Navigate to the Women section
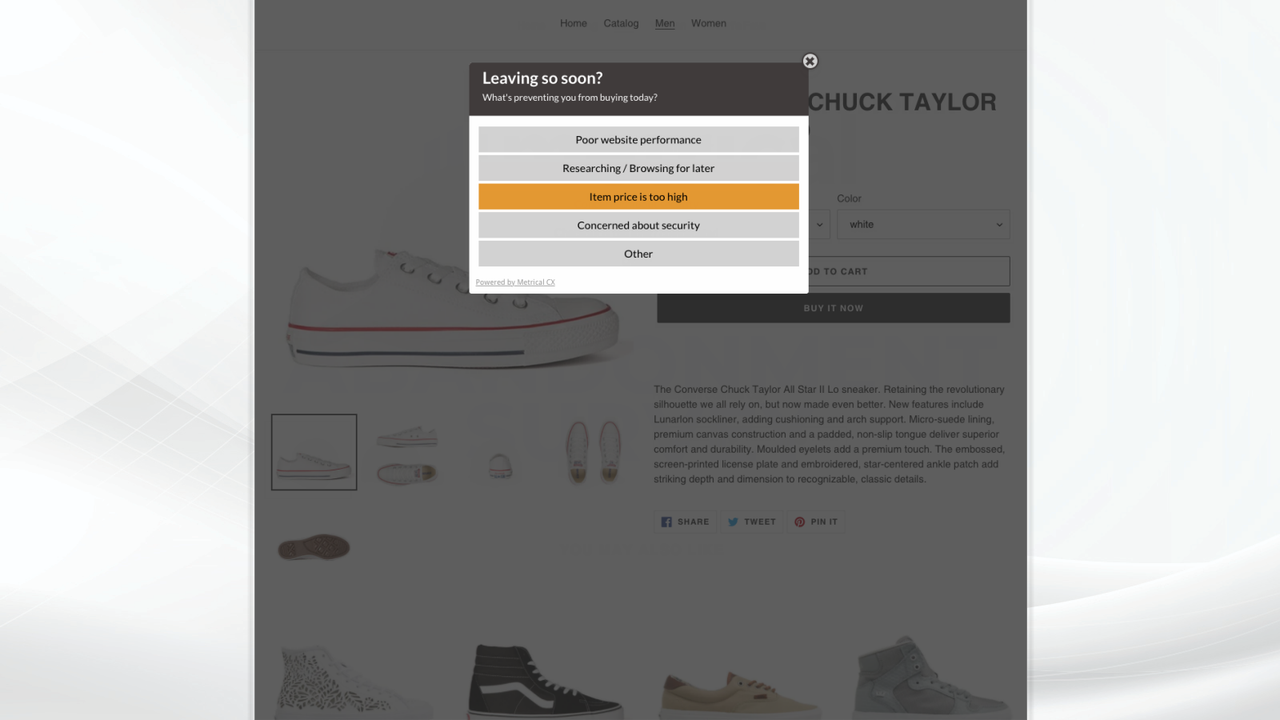The image size is (1280, 720). pyautogui.click(x=708, y=23)
